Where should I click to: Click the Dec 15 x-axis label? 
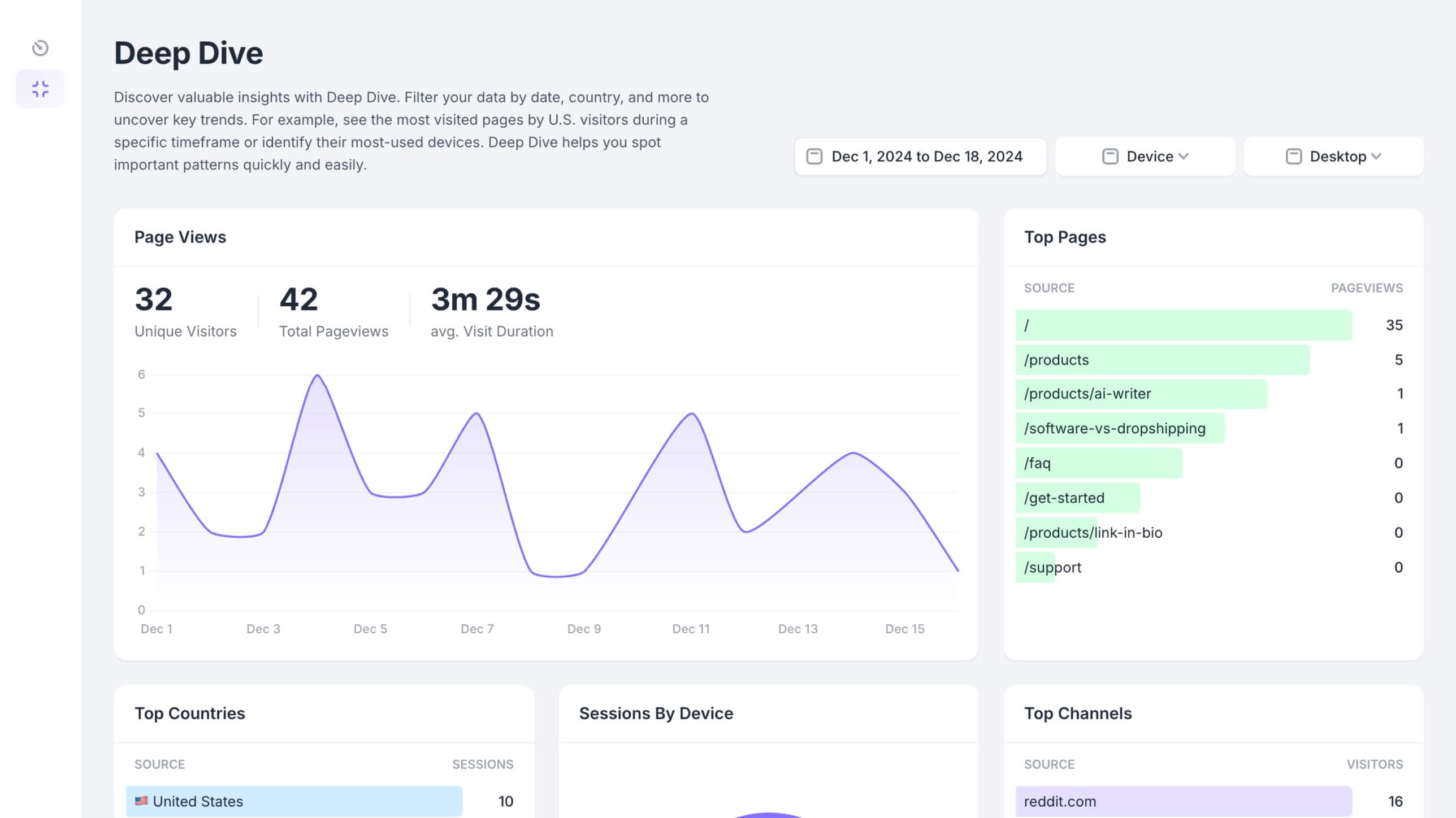point(904,629)
